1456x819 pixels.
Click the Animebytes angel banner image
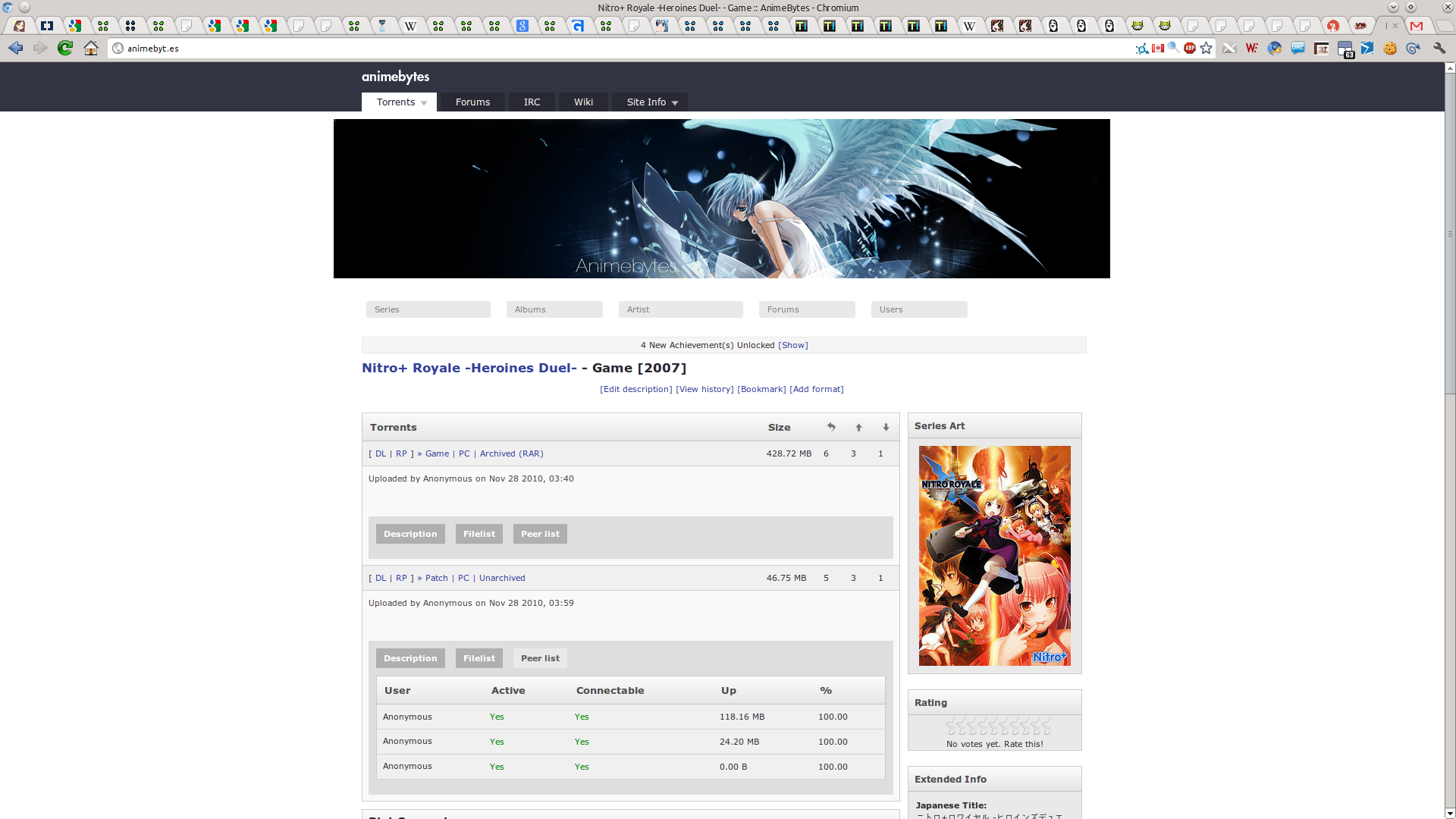click(722, 199)
